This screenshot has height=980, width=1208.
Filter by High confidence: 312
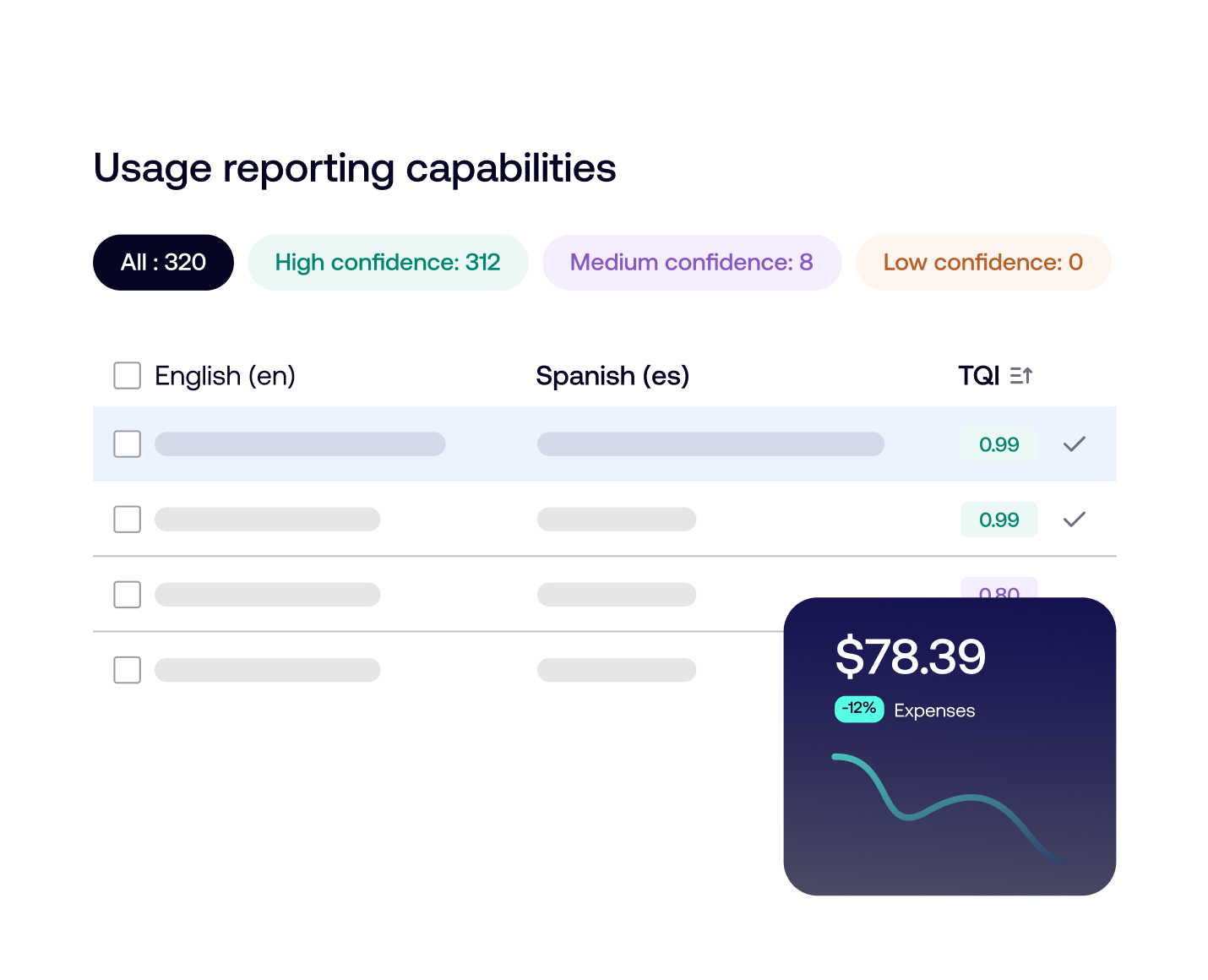388,263
